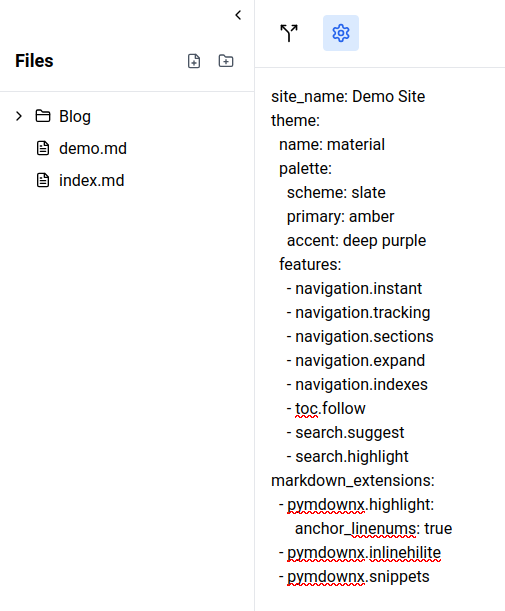Open index.md file

pyautogui.click(x=92, y=180)
